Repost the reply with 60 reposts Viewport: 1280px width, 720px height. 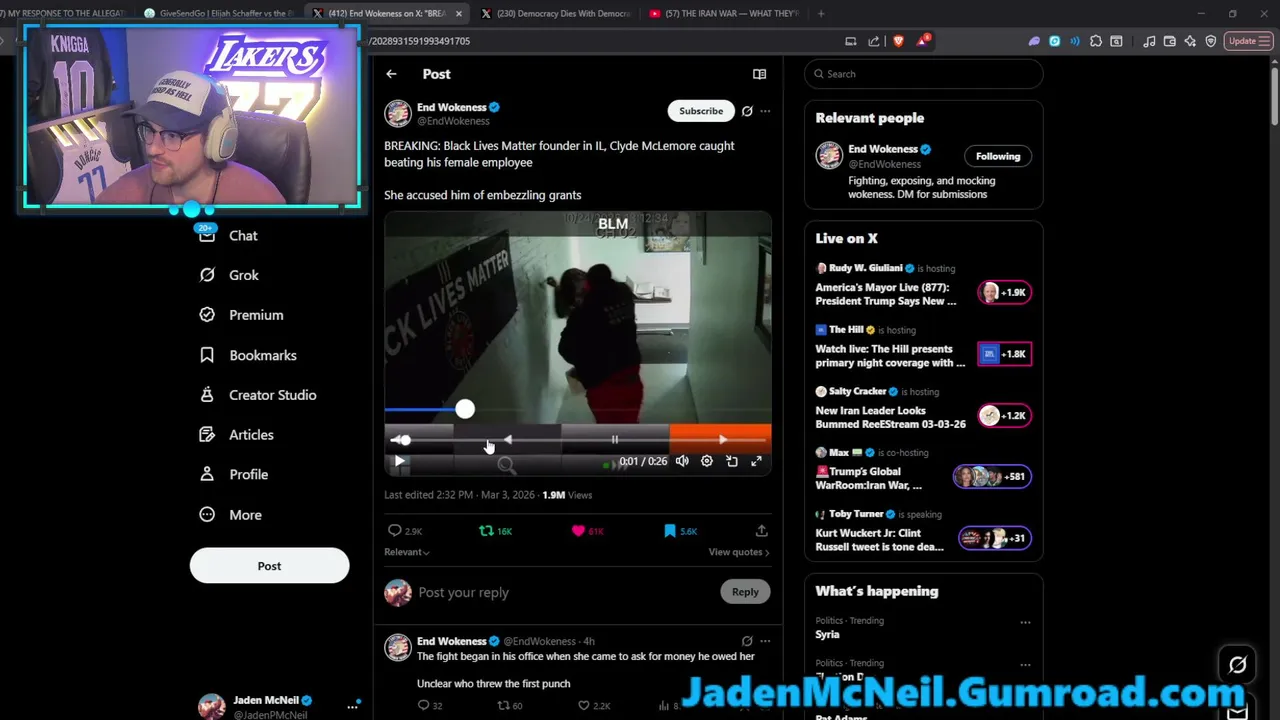[510, 706]
